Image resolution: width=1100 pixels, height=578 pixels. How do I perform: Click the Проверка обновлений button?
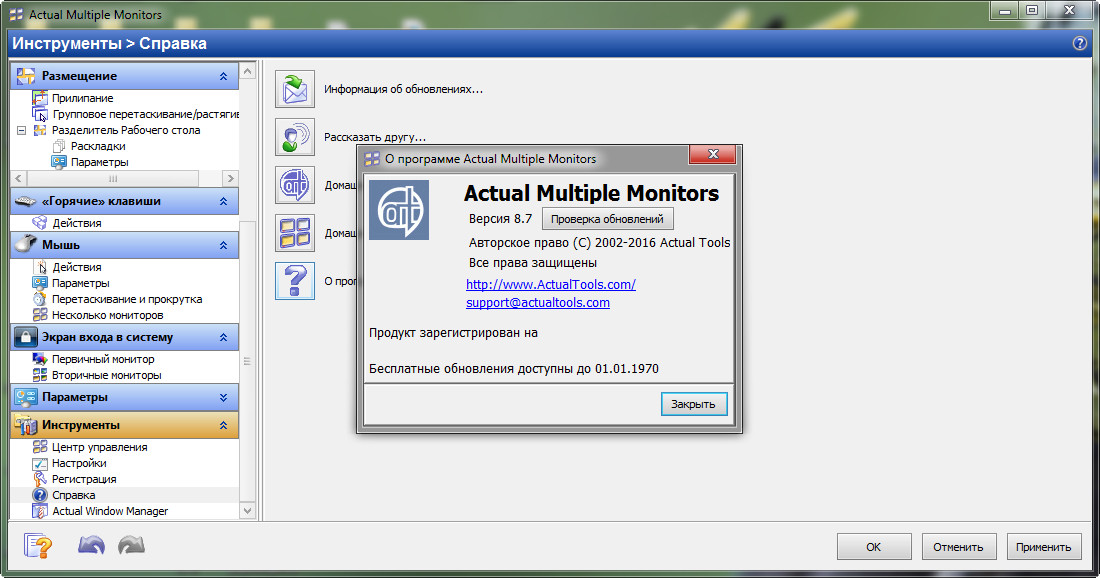(x=608, y=219)
